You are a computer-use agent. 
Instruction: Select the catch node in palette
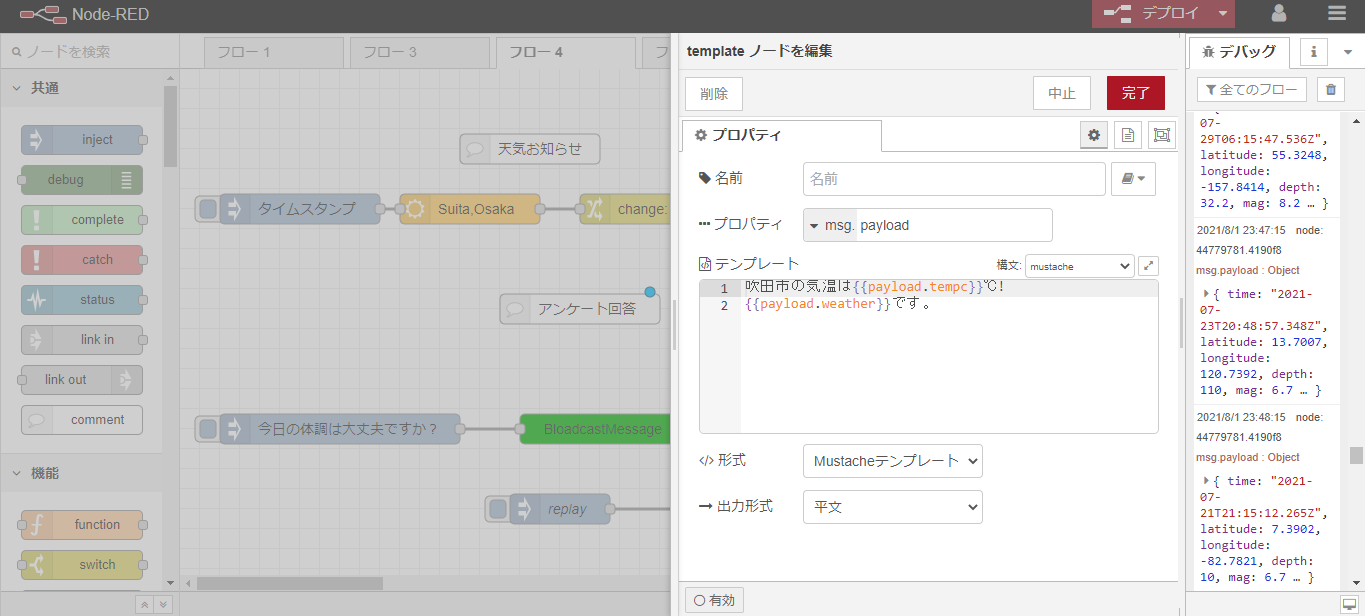click(x=82, y=260)
